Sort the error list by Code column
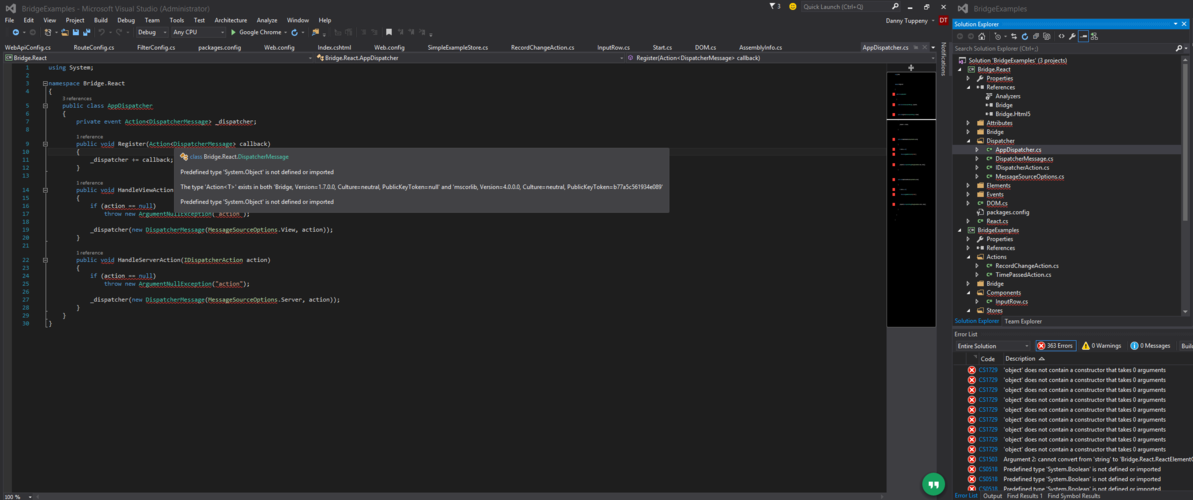This screenshot has height=500, width=1193. 988,358
